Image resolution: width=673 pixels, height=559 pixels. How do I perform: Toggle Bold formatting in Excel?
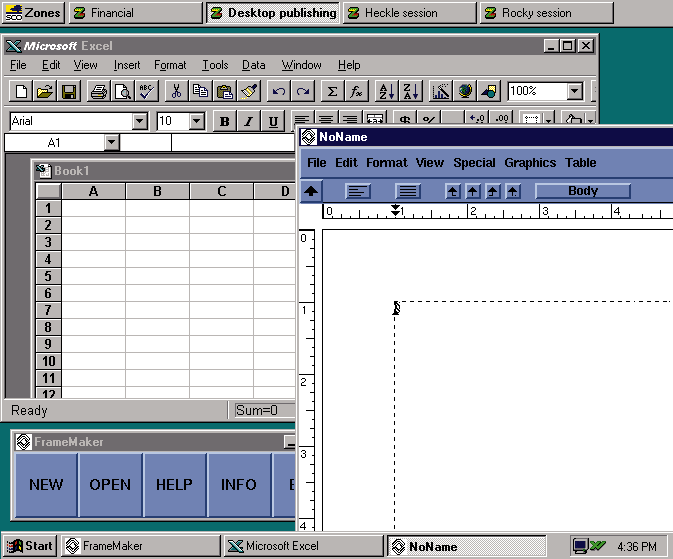pos(224,122)
